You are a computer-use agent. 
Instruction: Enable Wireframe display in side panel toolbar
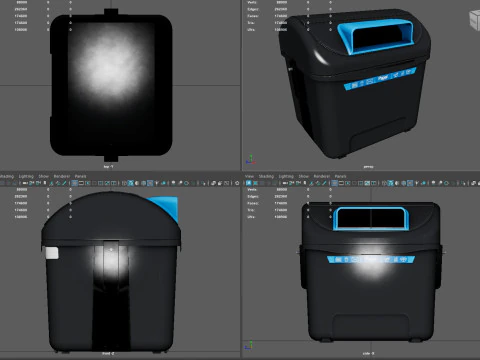pyautogui.click(x=384, y=183)
